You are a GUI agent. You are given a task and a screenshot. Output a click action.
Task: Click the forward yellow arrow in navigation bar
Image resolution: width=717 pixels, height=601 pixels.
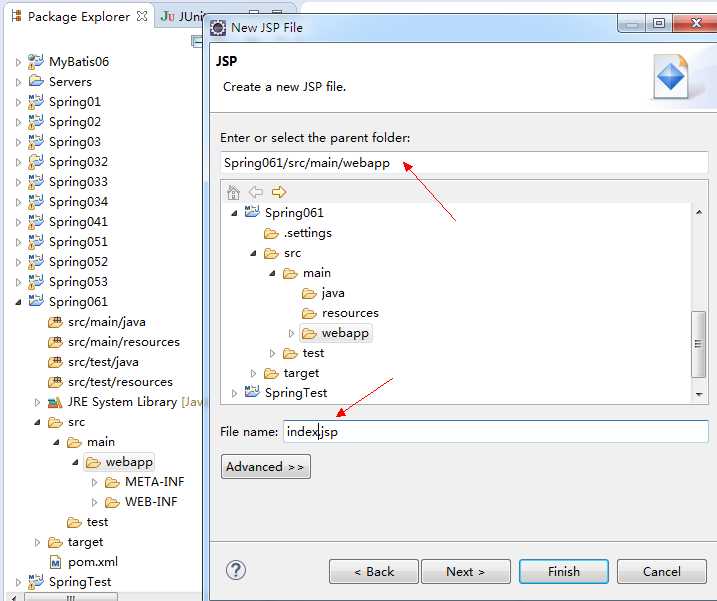click(278, 192)
